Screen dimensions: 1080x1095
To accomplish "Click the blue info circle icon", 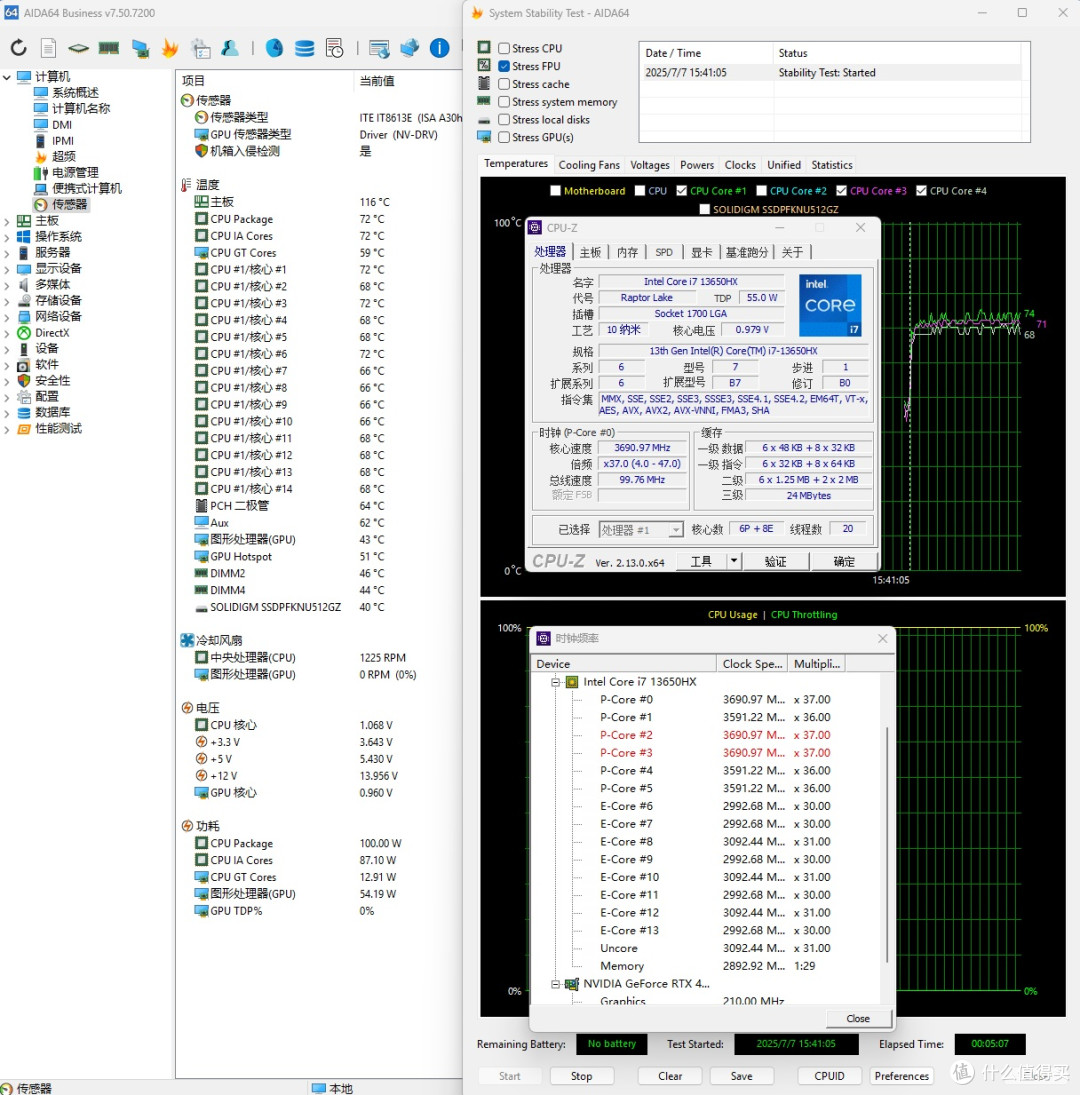I will tap(439, 48).
